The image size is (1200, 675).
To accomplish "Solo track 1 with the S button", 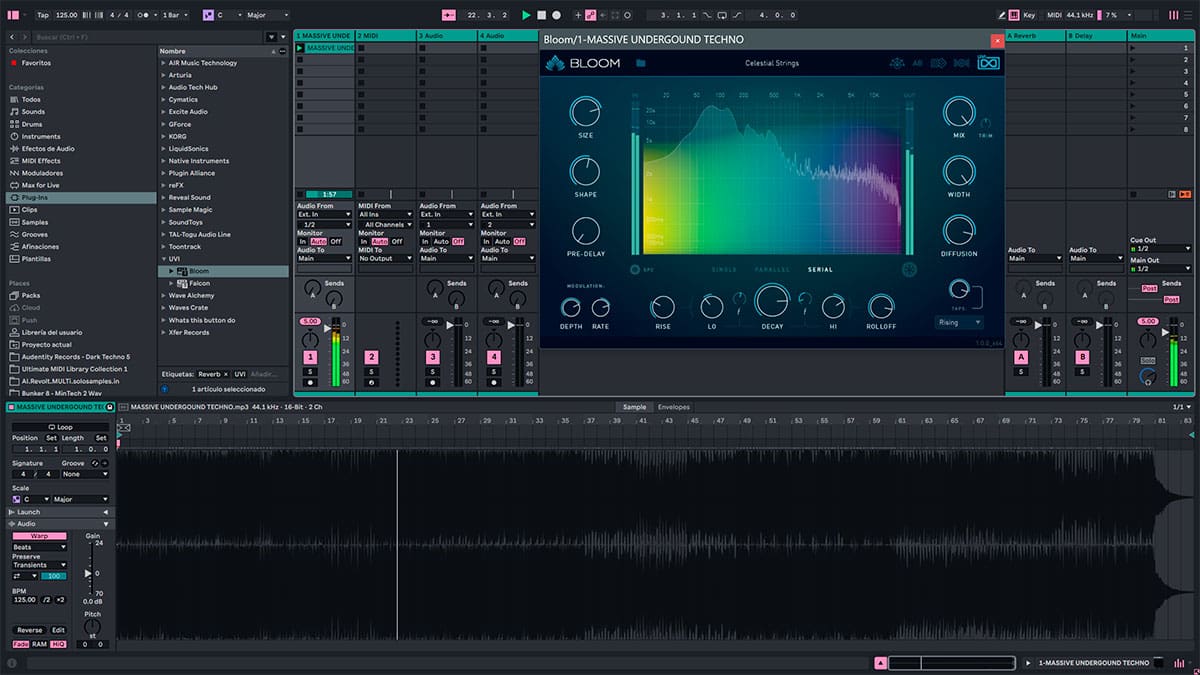I will point(310,371).
